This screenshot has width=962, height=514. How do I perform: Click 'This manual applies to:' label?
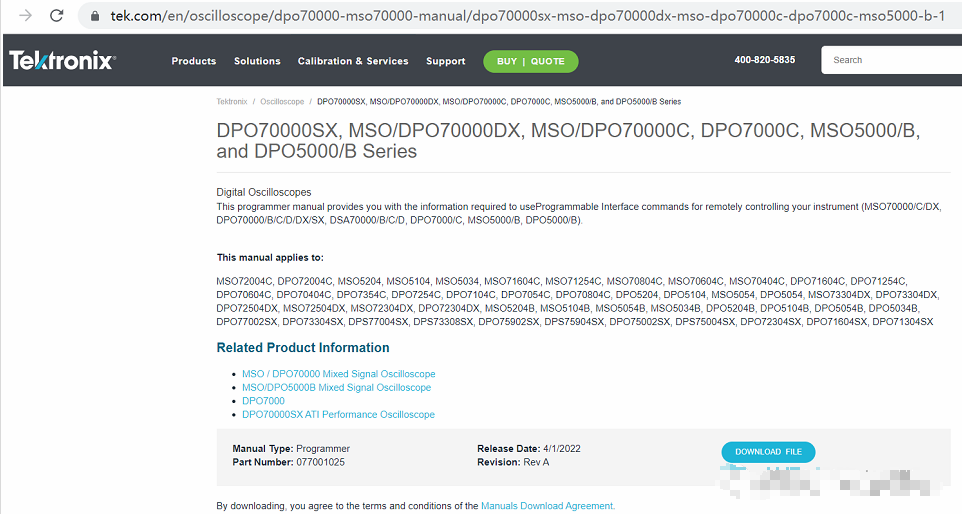[270, 258]
